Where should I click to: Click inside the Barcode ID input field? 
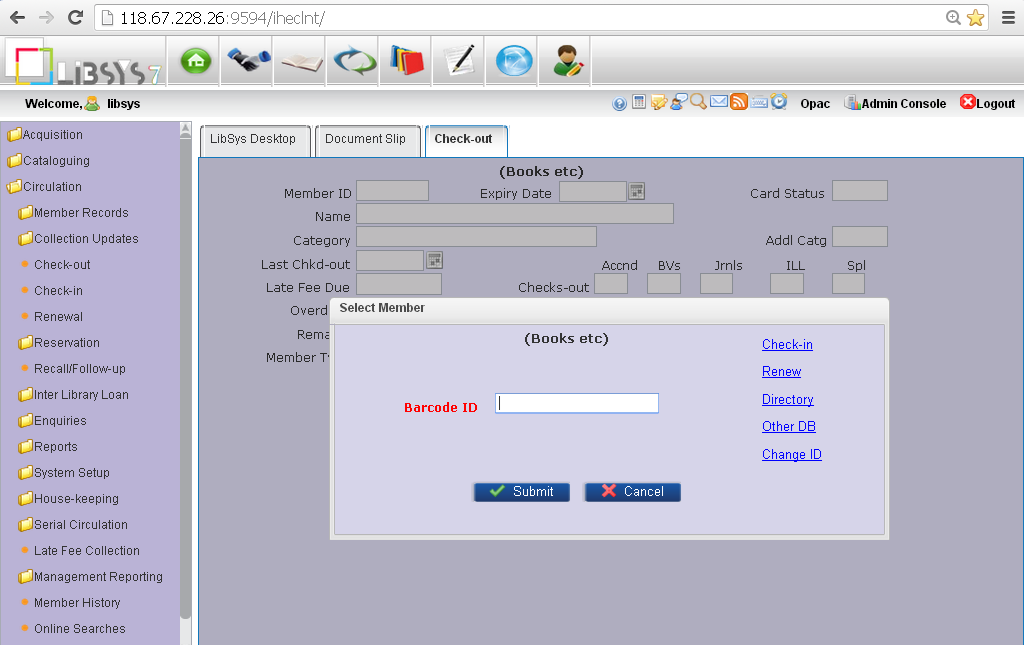576,403
